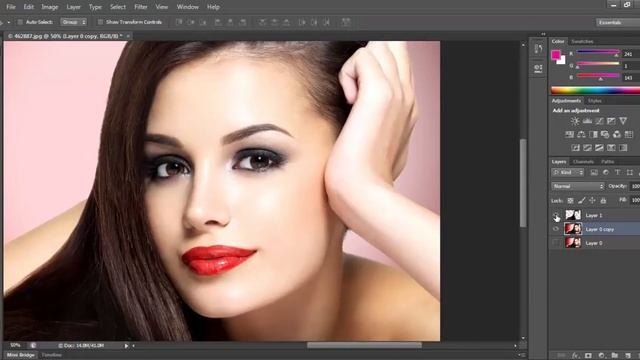Viewport: 640px width, 360px height.
Task: Add a Selective Color adjustment
Action: click(611, 147)
